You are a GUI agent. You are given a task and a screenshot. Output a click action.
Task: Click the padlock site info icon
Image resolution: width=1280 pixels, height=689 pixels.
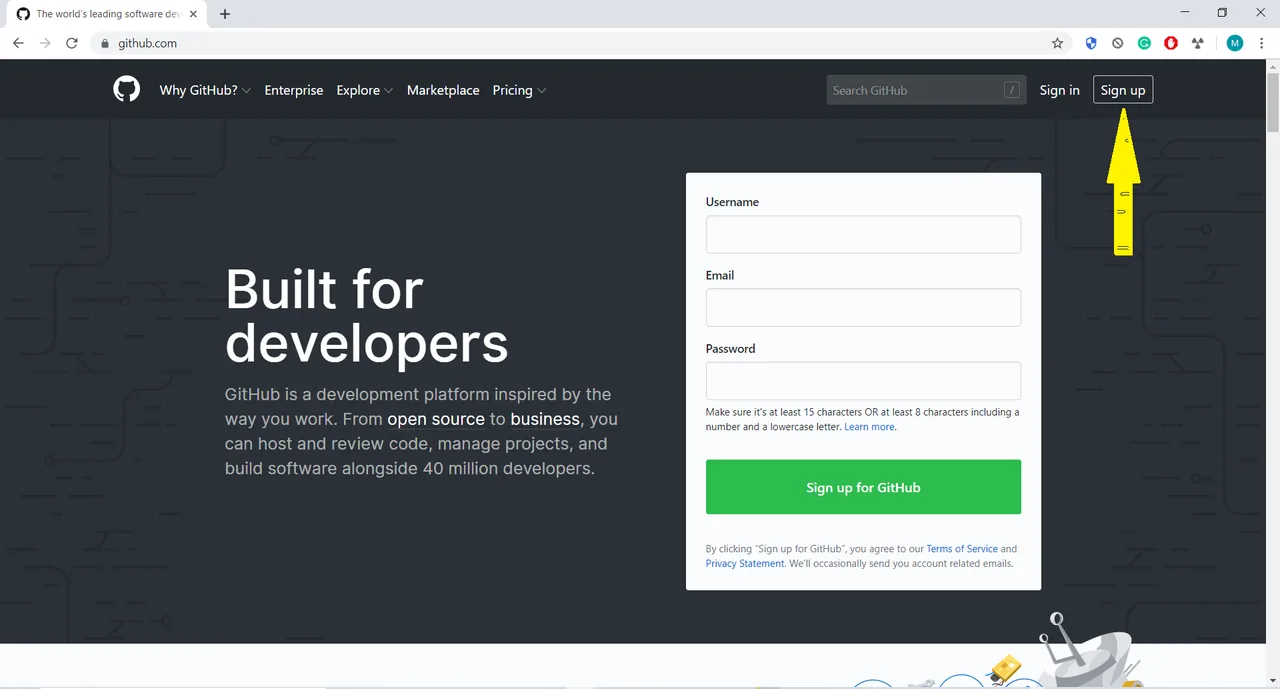(x=105, y=44)
